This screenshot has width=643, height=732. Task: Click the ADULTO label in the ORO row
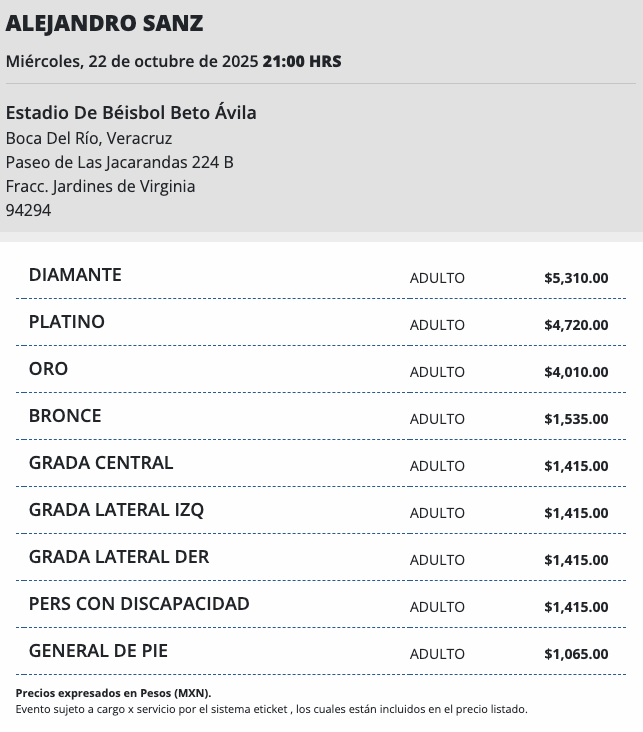point(437,372)
